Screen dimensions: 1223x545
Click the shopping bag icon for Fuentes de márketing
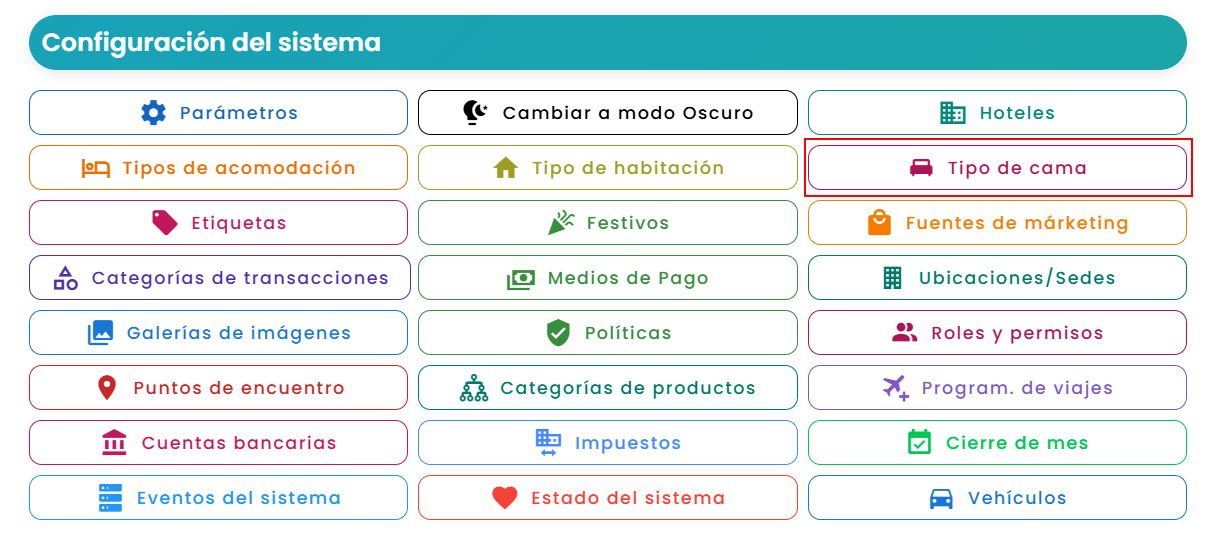[879, 223]
